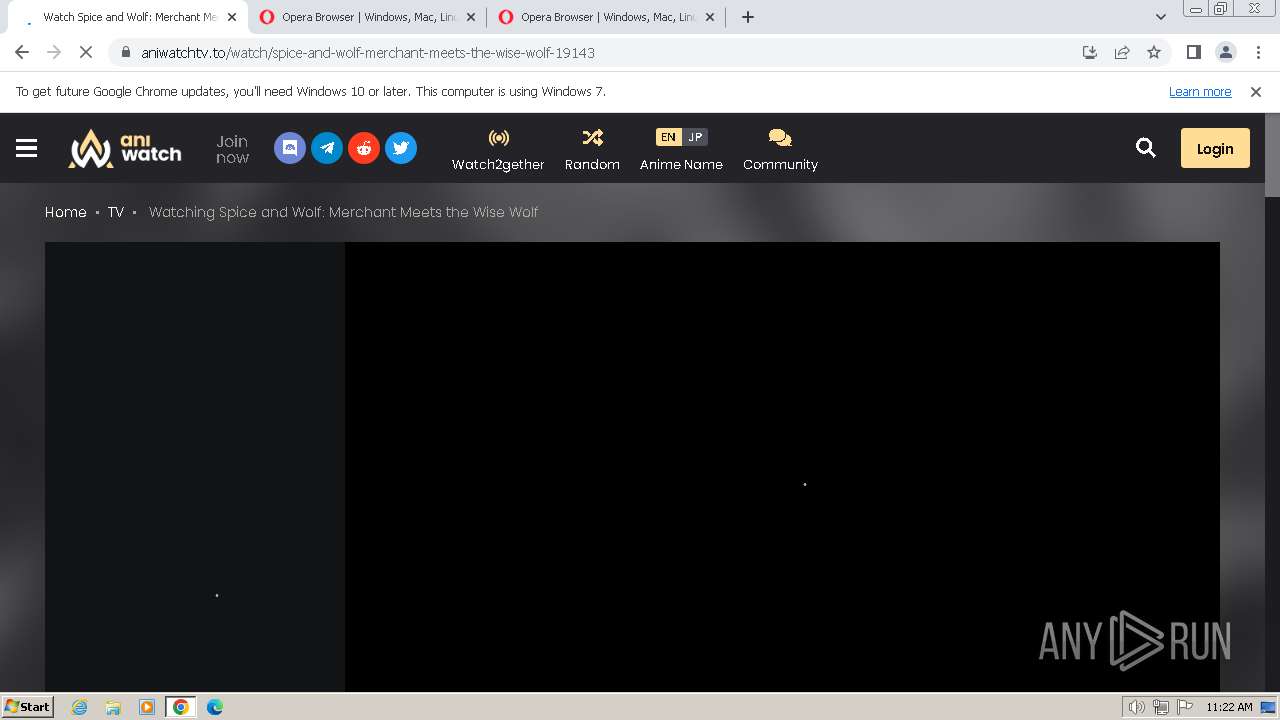Go to TV breadcrumb
Image resolution: width=1280 pixels, height=720 pixels.
tap(116, 212)
